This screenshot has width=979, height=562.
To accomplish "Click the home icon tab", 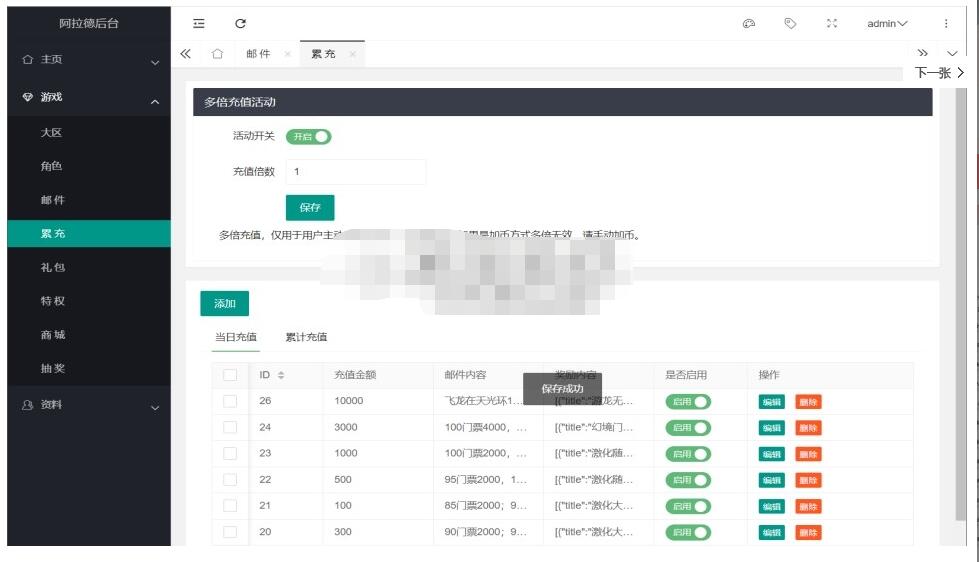I will [217, 54].
